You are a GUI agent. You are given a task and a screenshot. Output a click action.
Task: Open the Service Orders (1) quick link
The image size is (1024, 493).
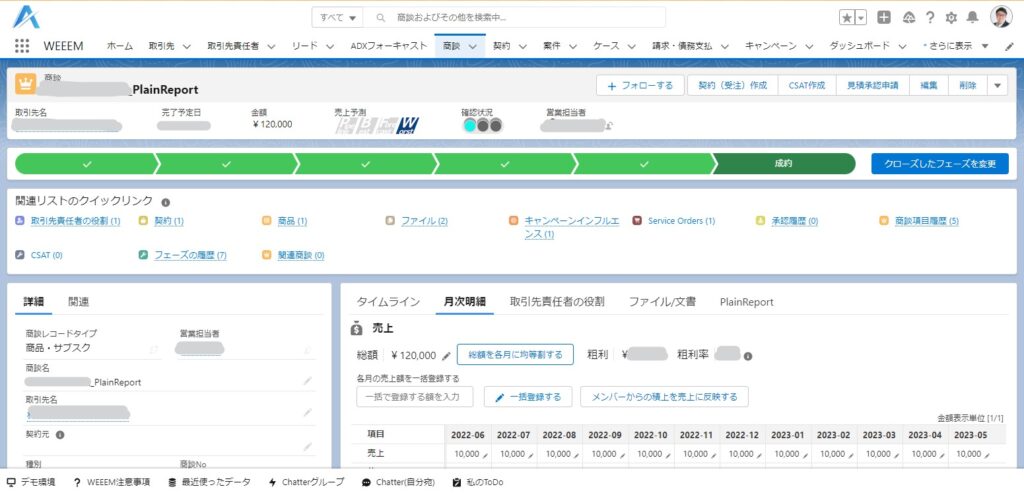point(681,221)
